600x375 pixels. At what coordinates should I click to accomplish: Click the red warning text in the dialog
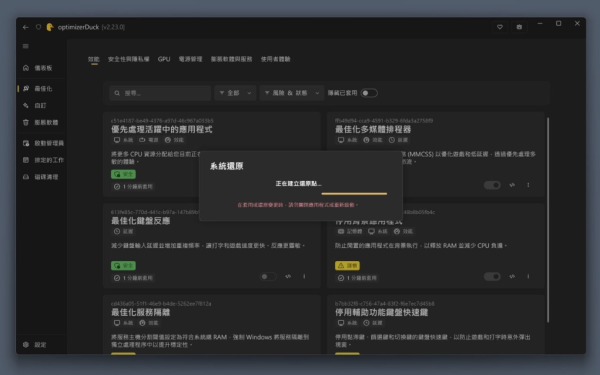click(298, 205)
